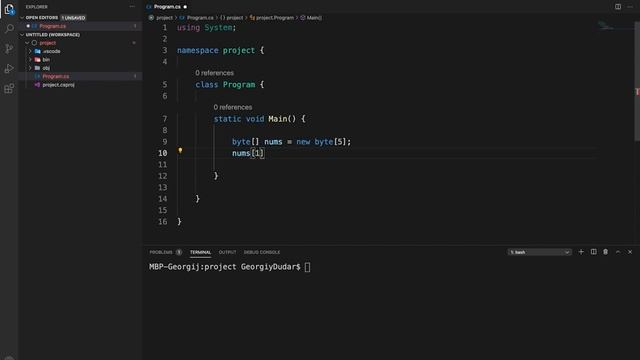Click breadcrumb '{} project' namespace
This screenshot has width=640, height=360.
click(x=231, y=18)
